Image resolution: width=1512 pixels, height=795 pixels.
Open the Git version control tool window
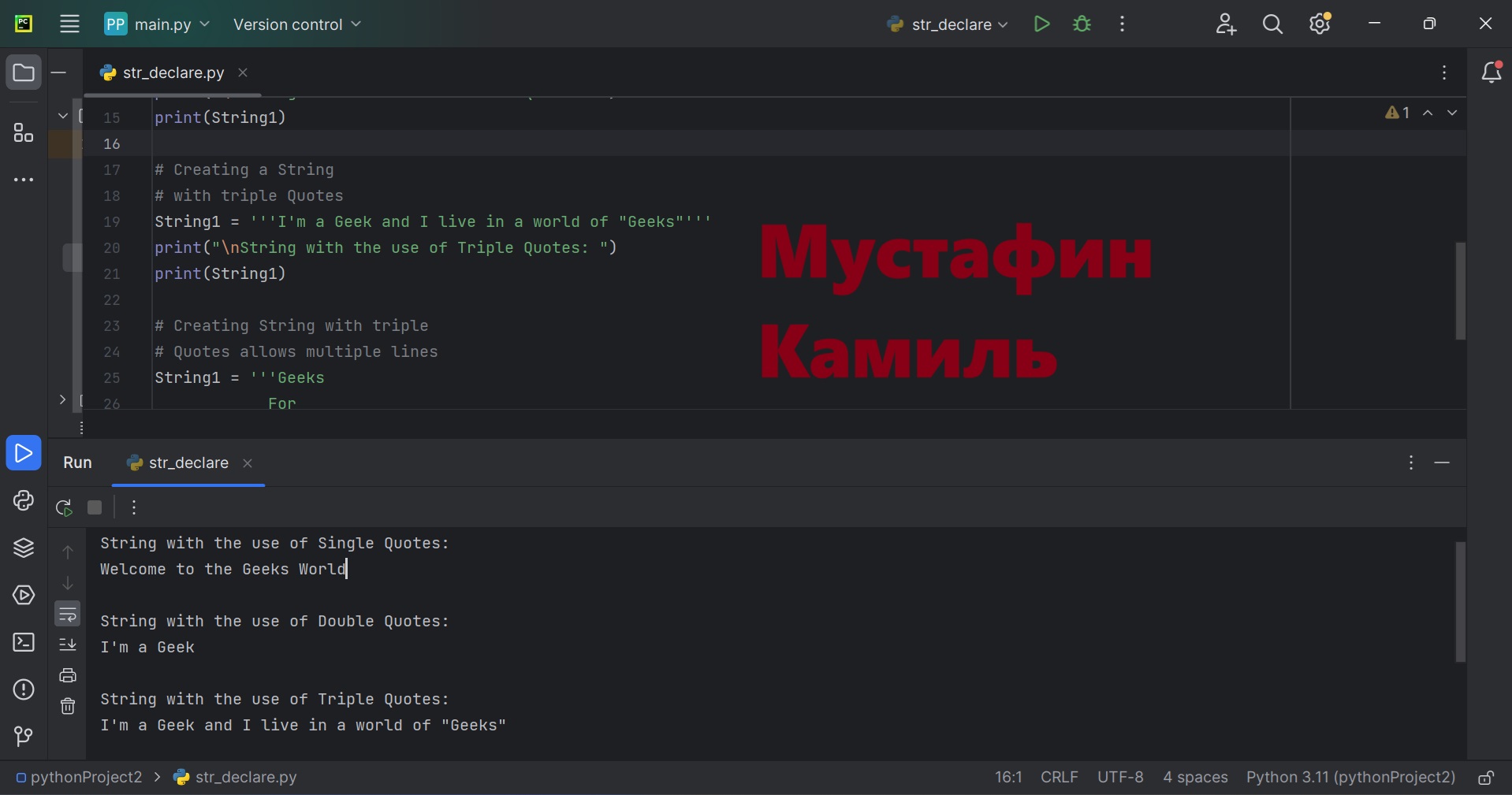24,737
